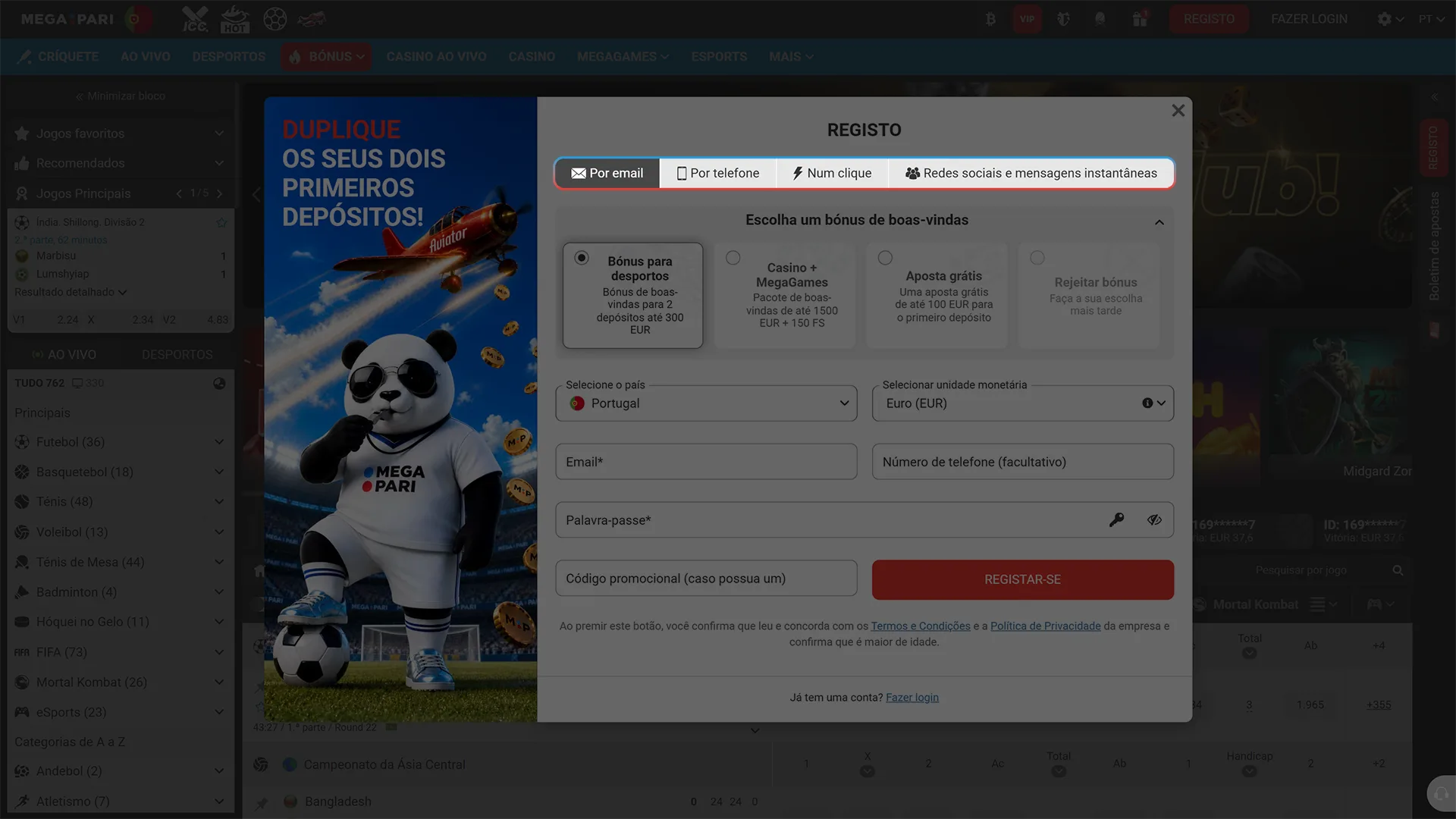Open the ESPORTS navigation item
1456x819 pixels.
click(719, 57)
